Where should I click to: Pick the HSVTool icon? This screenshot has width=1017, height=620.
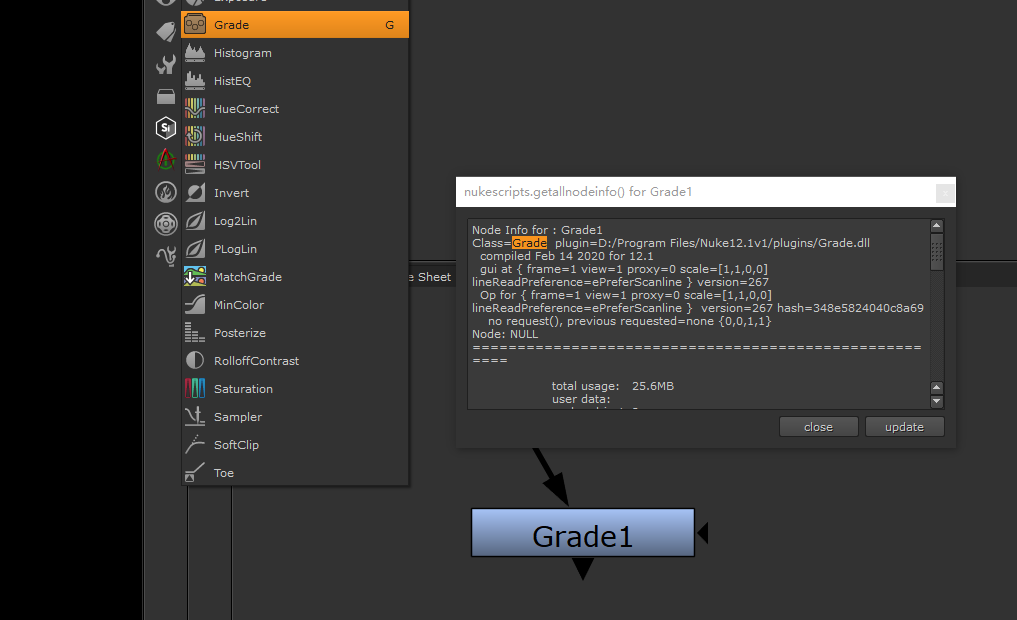coord(196,165)
